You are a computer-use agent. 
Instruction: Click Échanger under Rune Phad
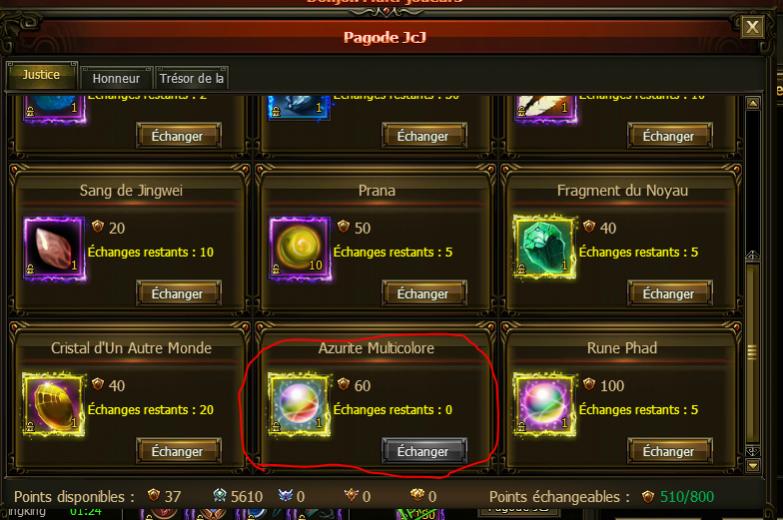pos(670,451)
